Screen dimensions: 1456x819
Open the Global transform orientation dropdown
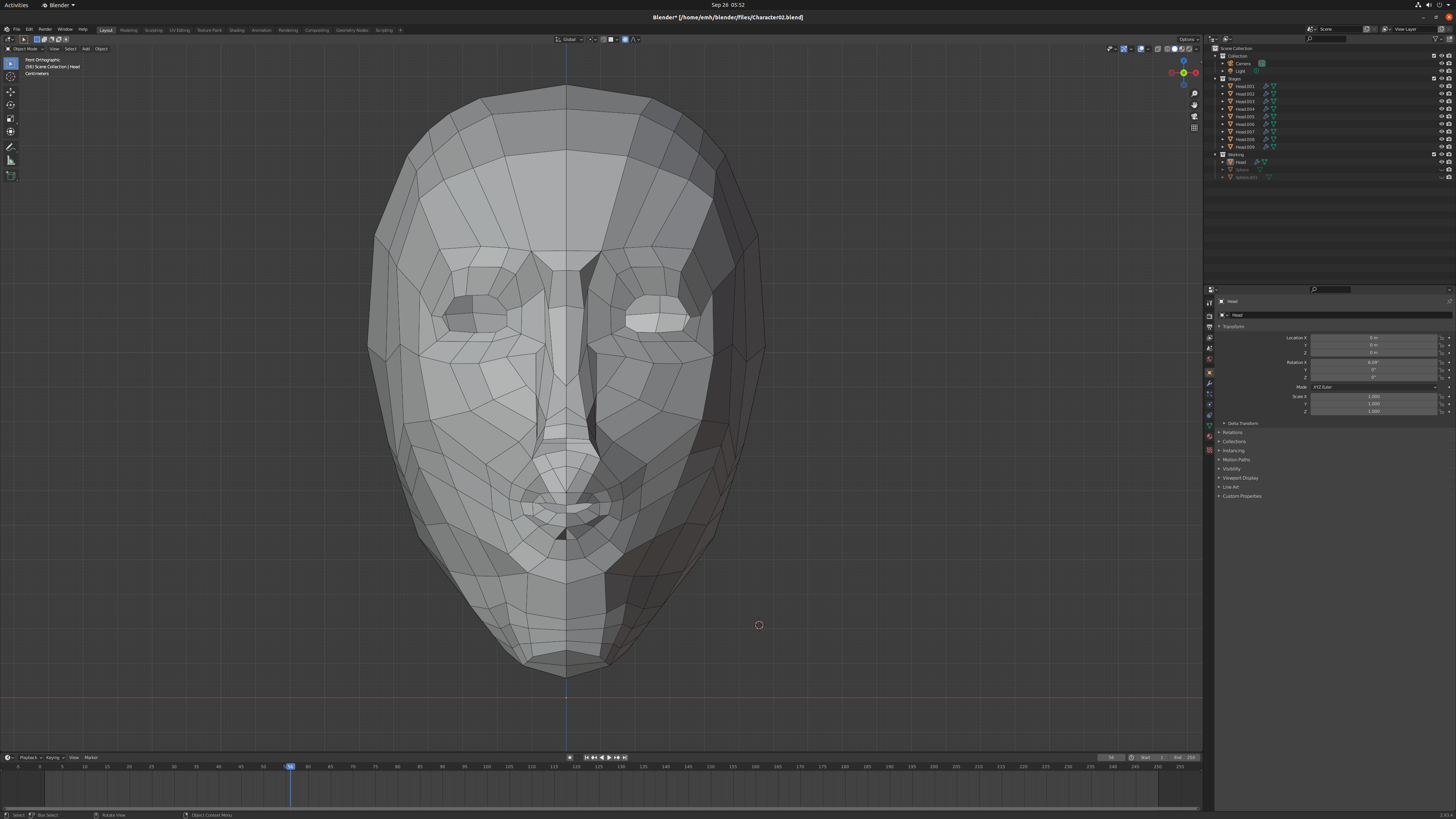tap(569, 39)
